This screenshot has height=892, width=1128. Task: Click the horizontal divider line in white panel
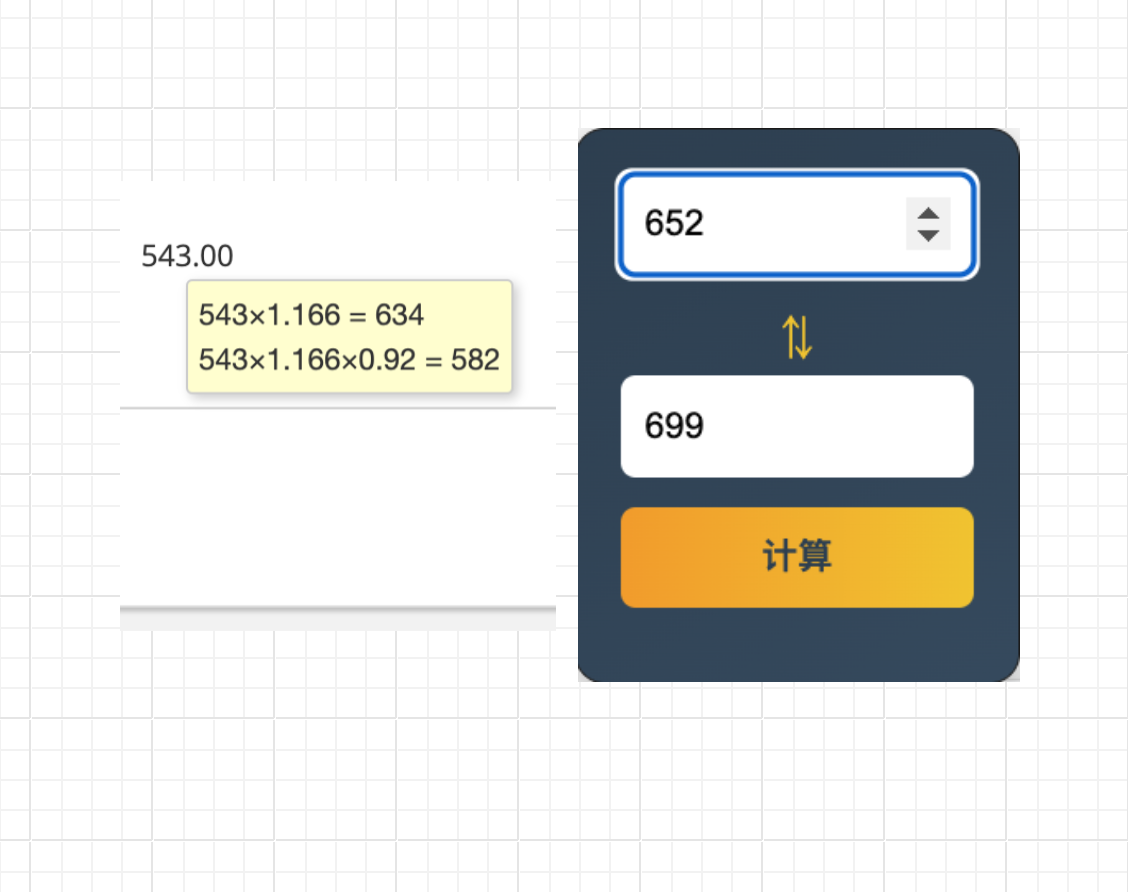click(337, 408)
